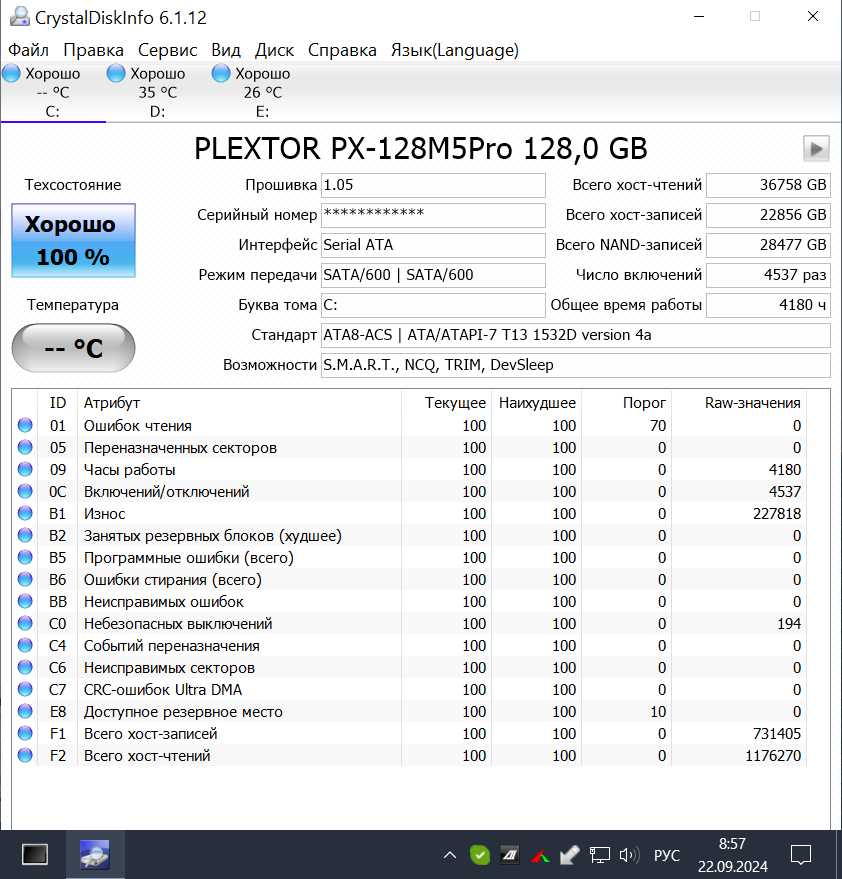The image size is (842, 879).
Task: Click the 4180 ч power-on hours value
Action: pyautogui.click(x=768, y=305)
